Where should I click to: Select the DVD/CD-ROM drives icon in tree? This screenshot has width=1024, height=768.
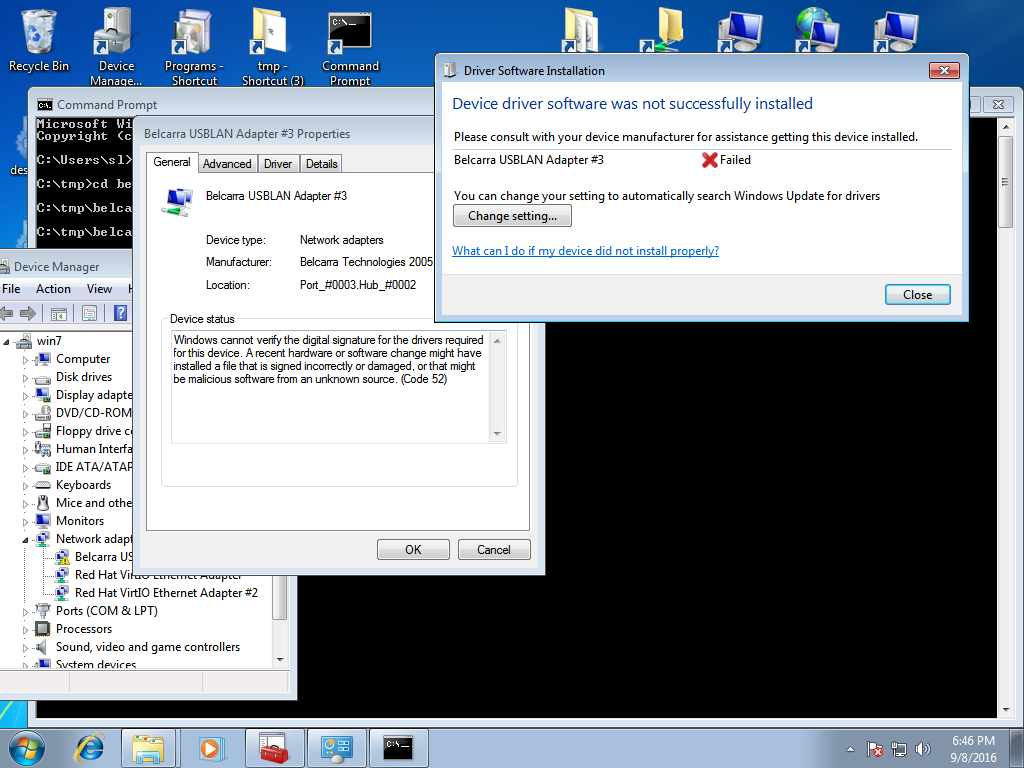43,413
